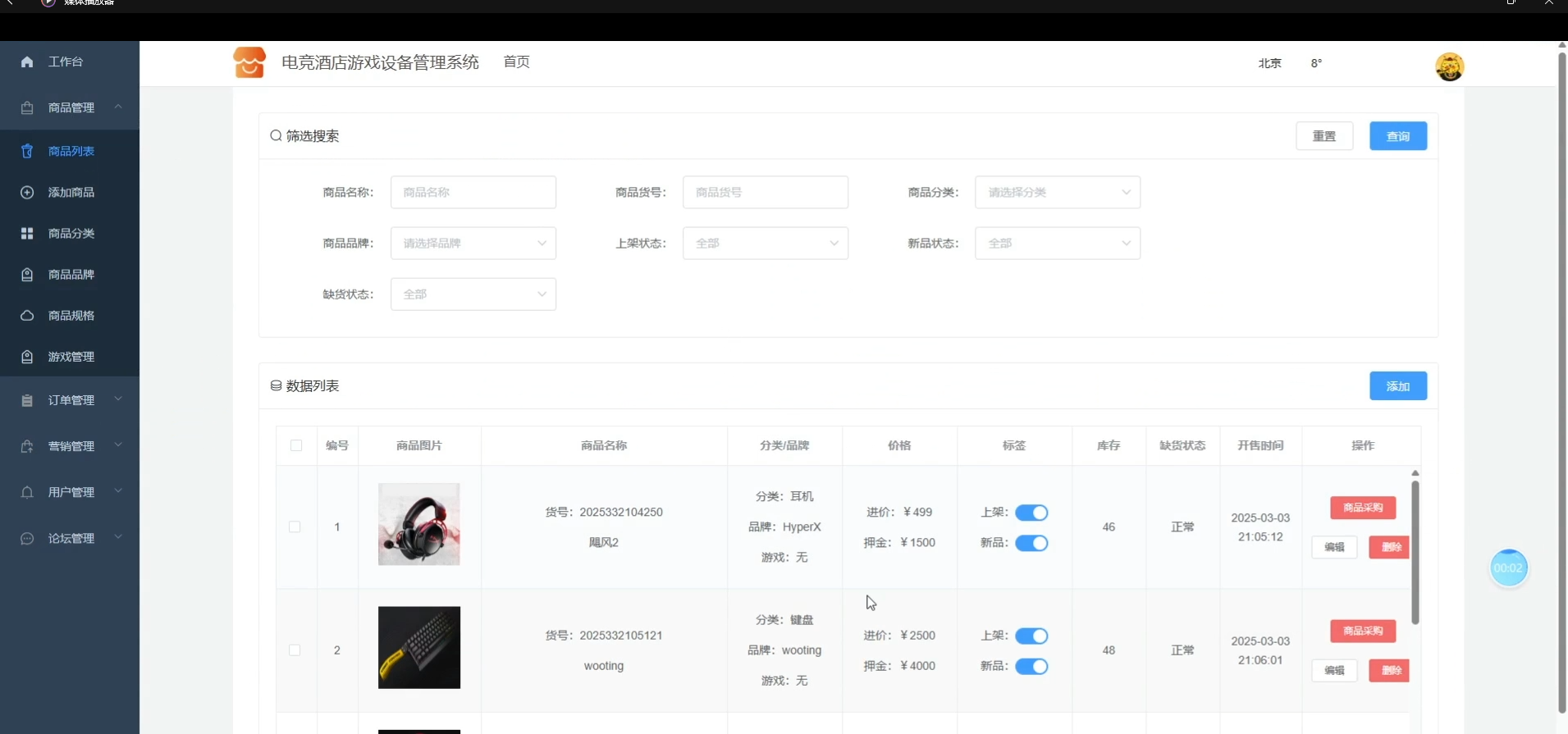Click the blue 添加 button
Viewport: 1568px width, 734px height.
point(1398,386)
